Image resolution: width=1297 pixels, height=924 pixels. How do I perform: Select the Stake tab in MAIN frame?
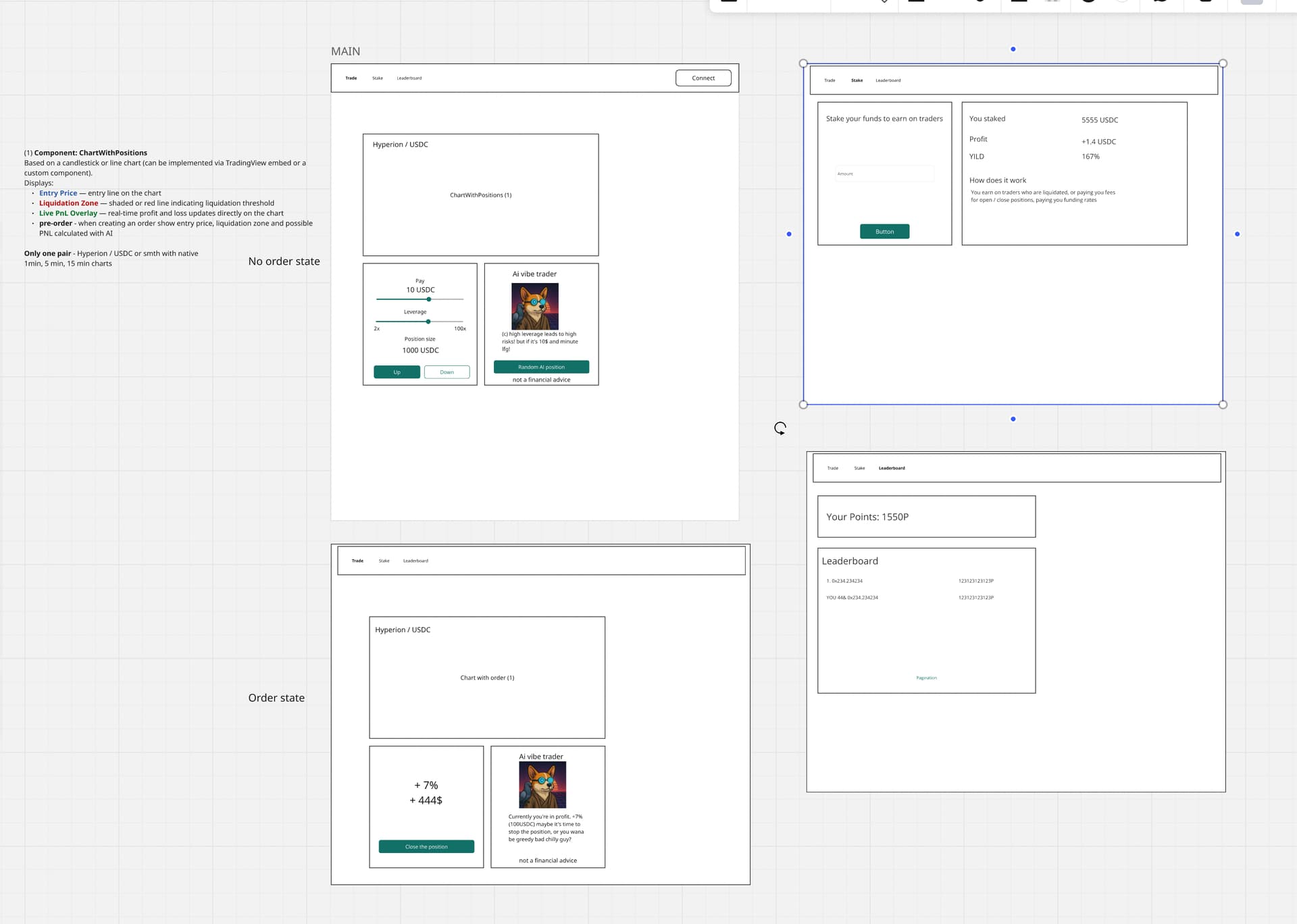(378, 78)
